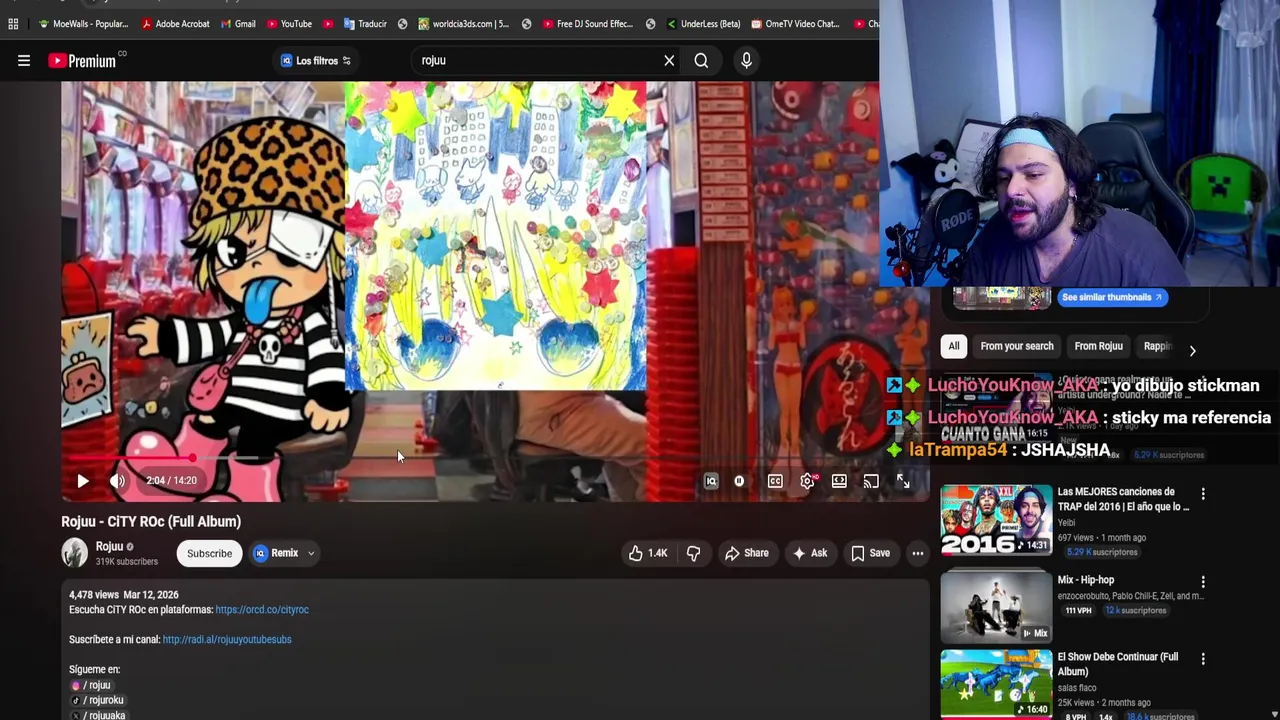Open the Rojuu channel name link
Screen dimensions: 1280x720
(x=109, y=547)
